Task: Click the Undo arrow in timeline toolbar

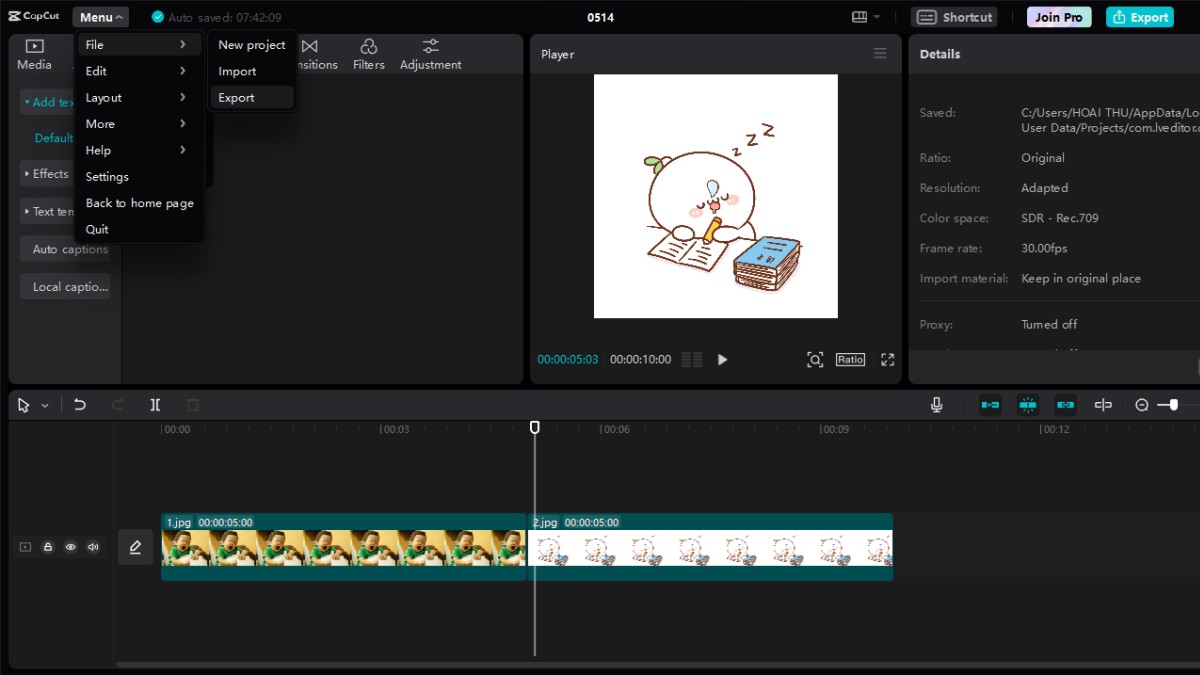Action: click(80, 405)
